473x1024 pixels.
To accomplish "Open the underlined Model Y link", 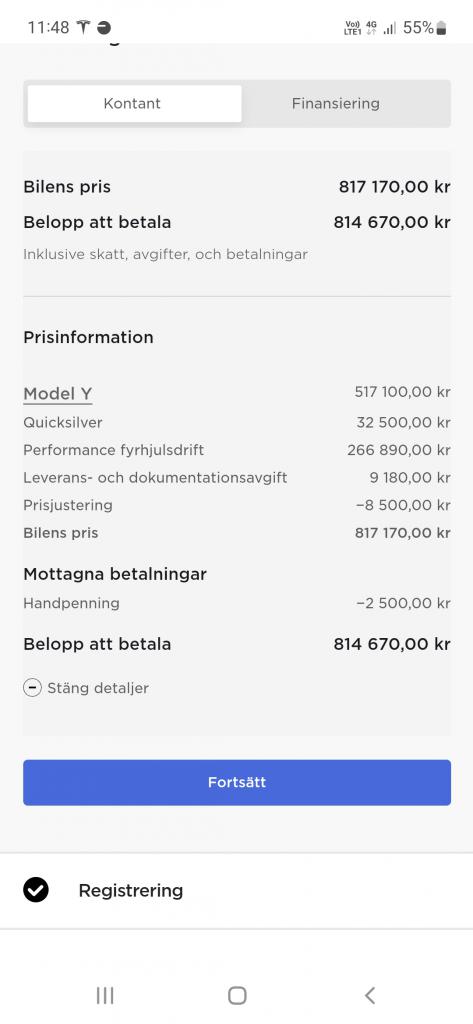I will click(57, 394).
